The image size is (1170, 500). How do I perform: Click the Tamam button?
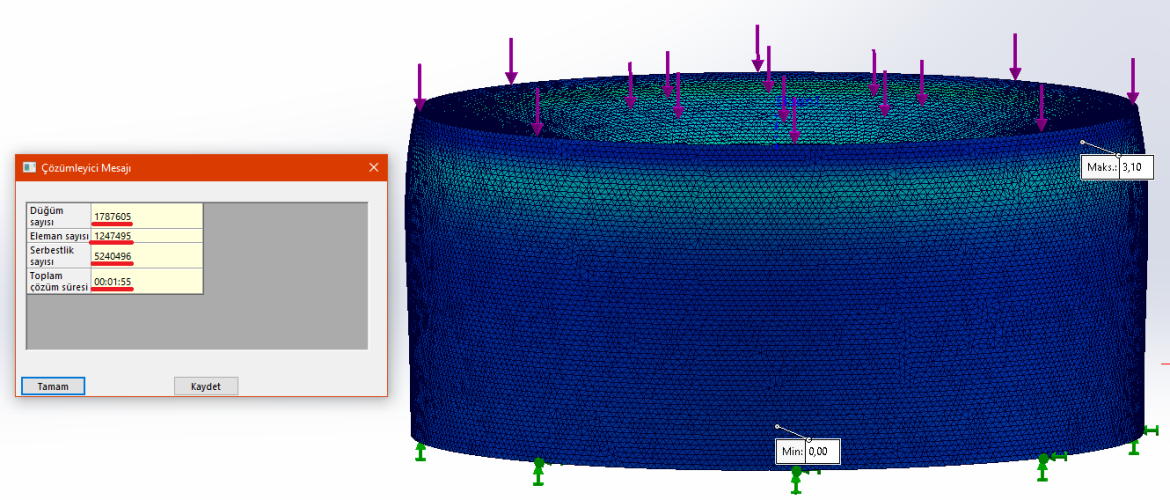click(x=53, y=386)
